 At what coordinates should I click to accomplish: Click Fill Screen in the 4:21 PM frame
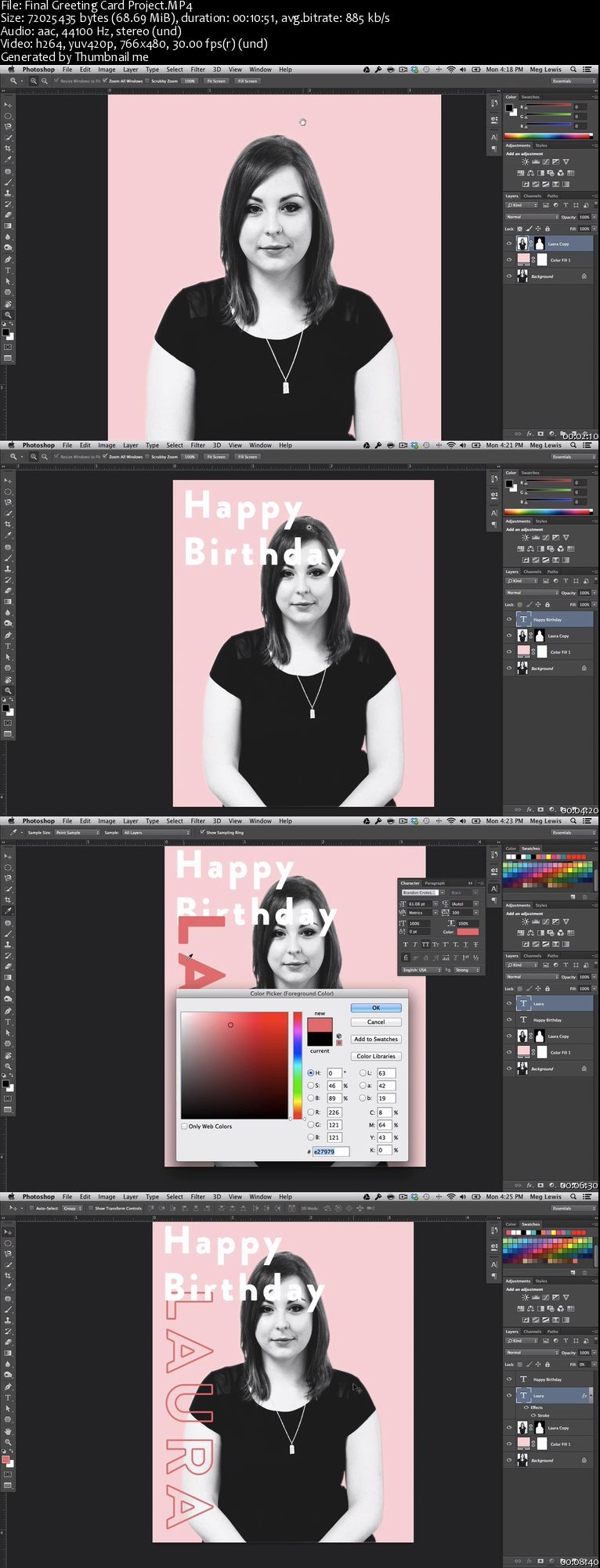[x=248, y=456]
